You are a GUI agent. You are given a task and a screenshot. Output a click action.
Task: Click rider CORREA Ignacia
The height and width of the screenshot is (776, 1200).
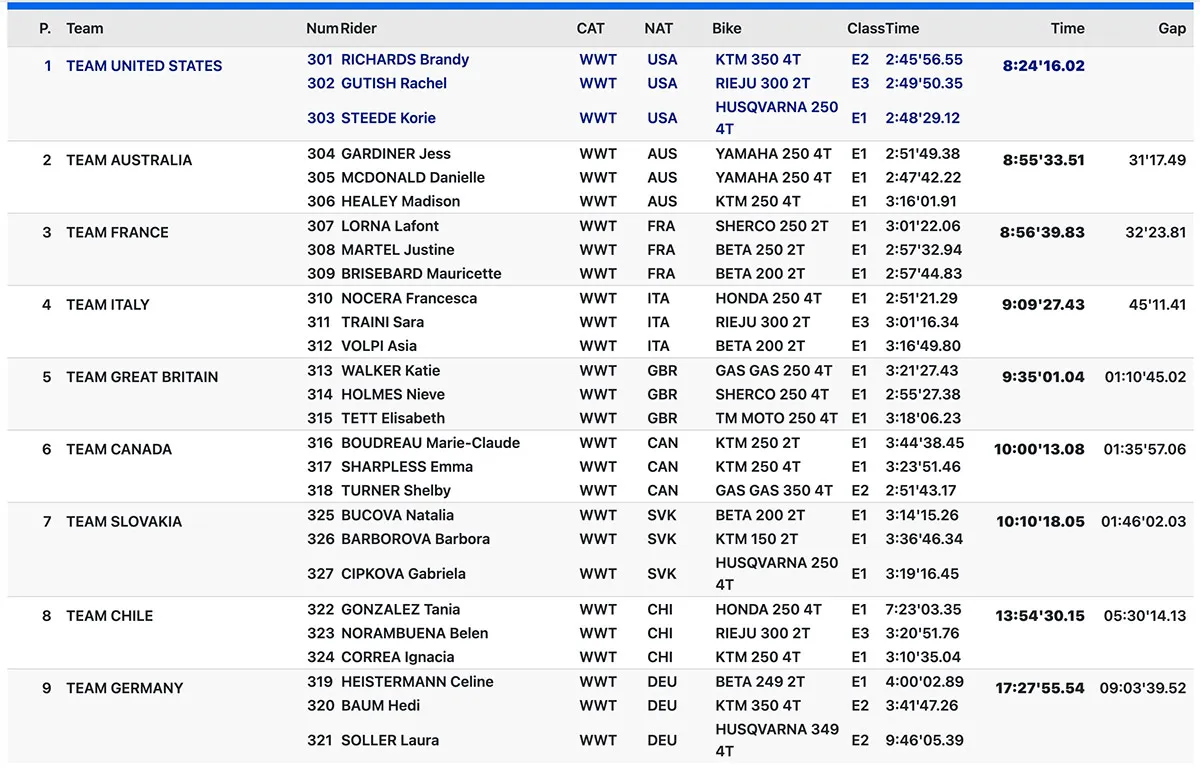[x=398, y=658]
